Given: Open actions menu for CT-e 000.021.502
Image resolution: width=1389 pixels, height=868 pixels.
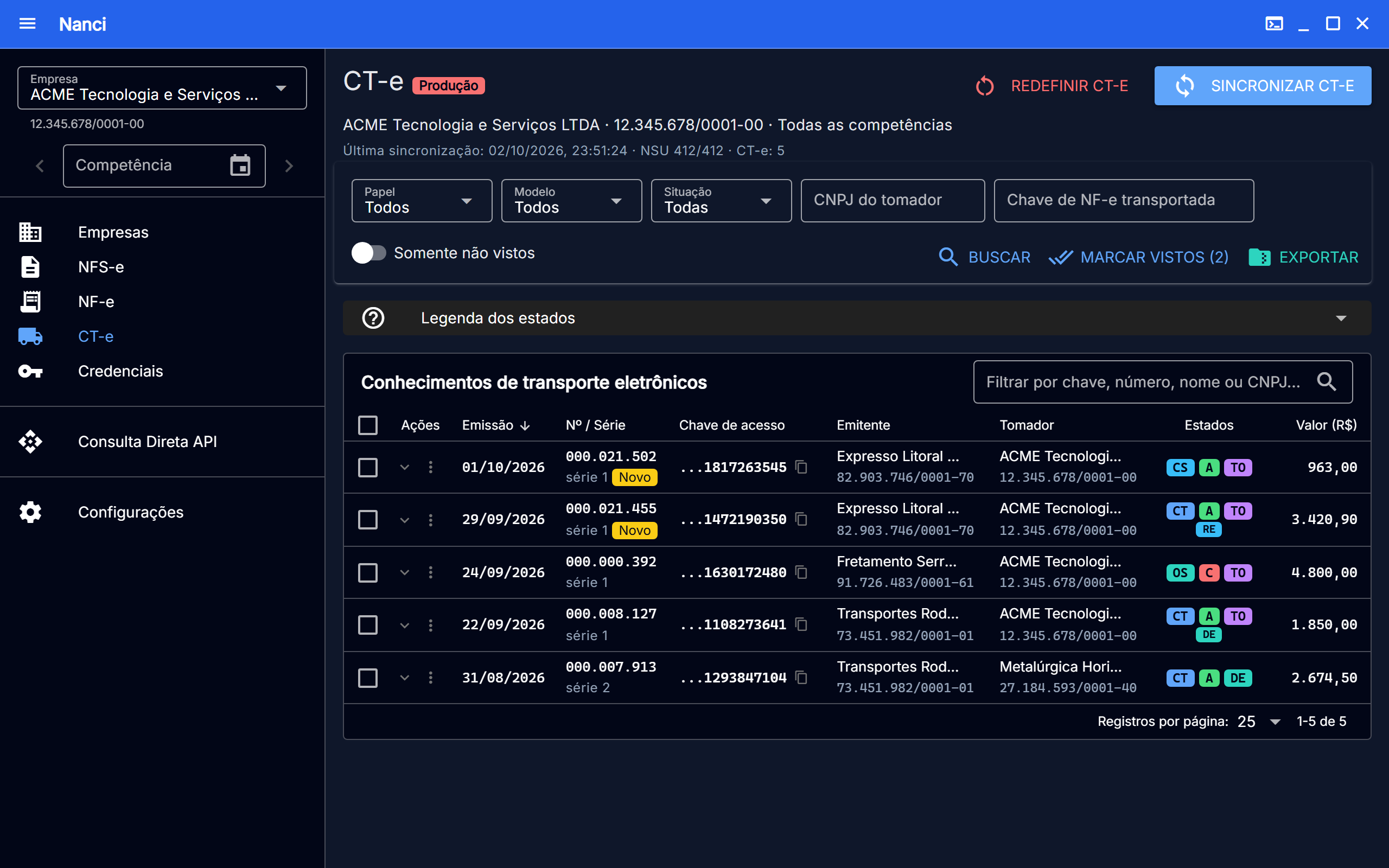Looking at the screenshot, I should click(x=430, y=467).
